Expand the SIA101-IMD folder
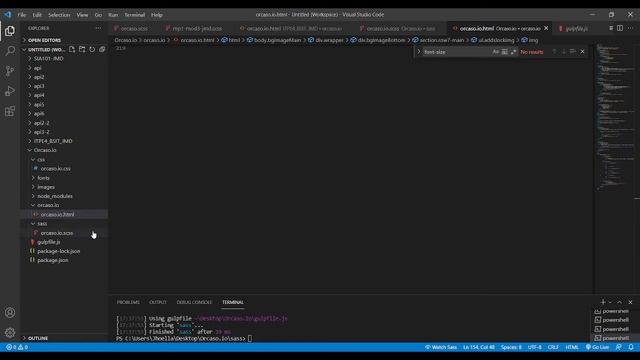The width and height of the screenshot is (640, 360). (64, 58)
